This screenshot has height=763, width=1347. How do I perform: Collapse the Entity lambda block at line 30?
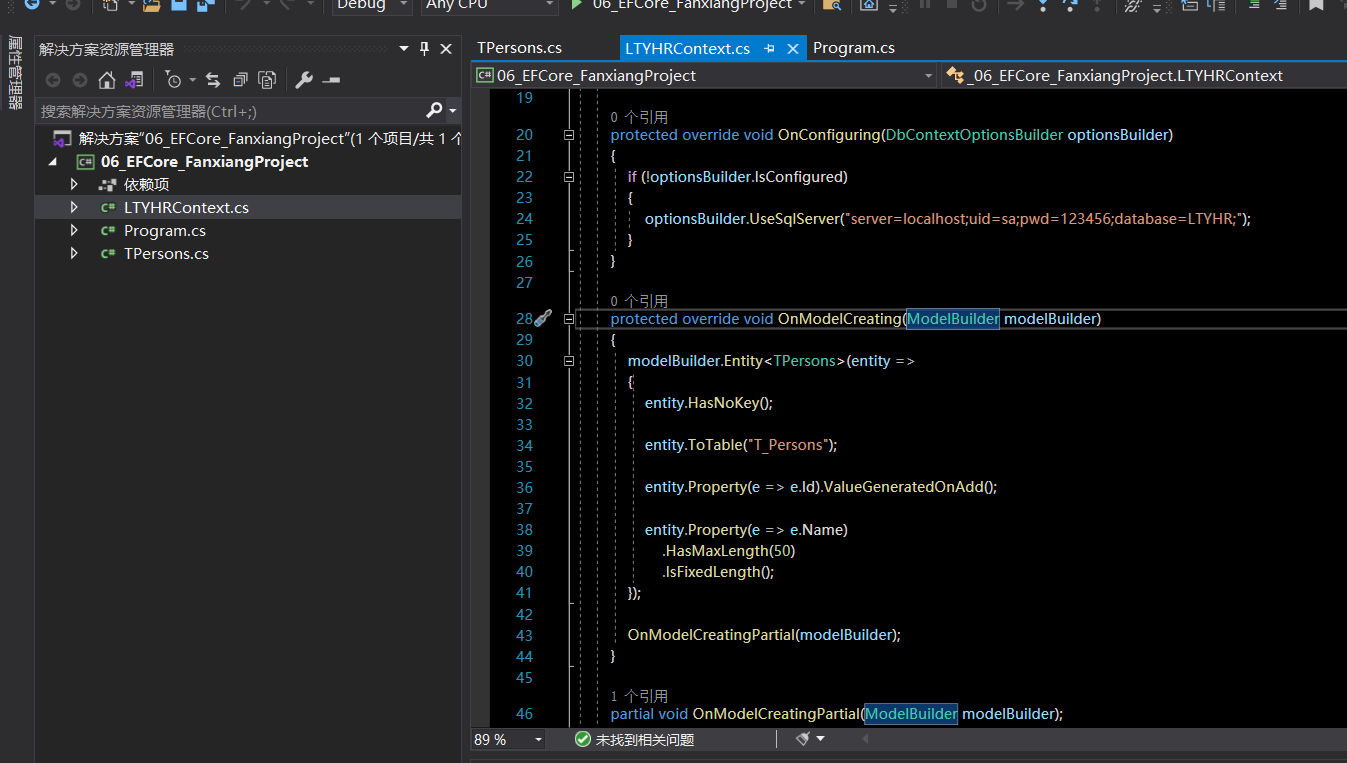(569, 361)
